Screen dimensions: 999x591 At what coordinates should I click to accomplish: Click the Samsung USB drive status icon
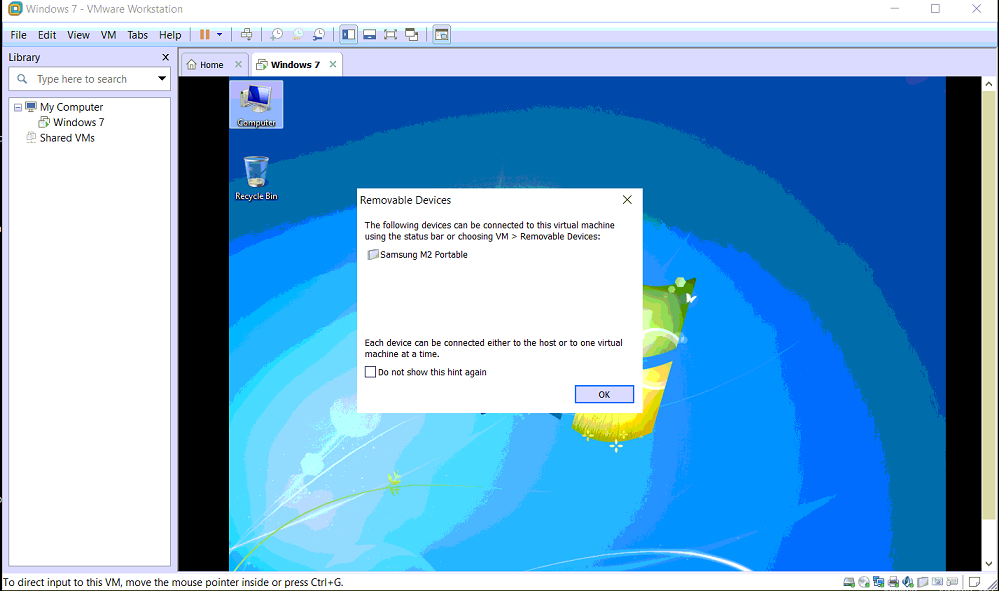point(923,581)
